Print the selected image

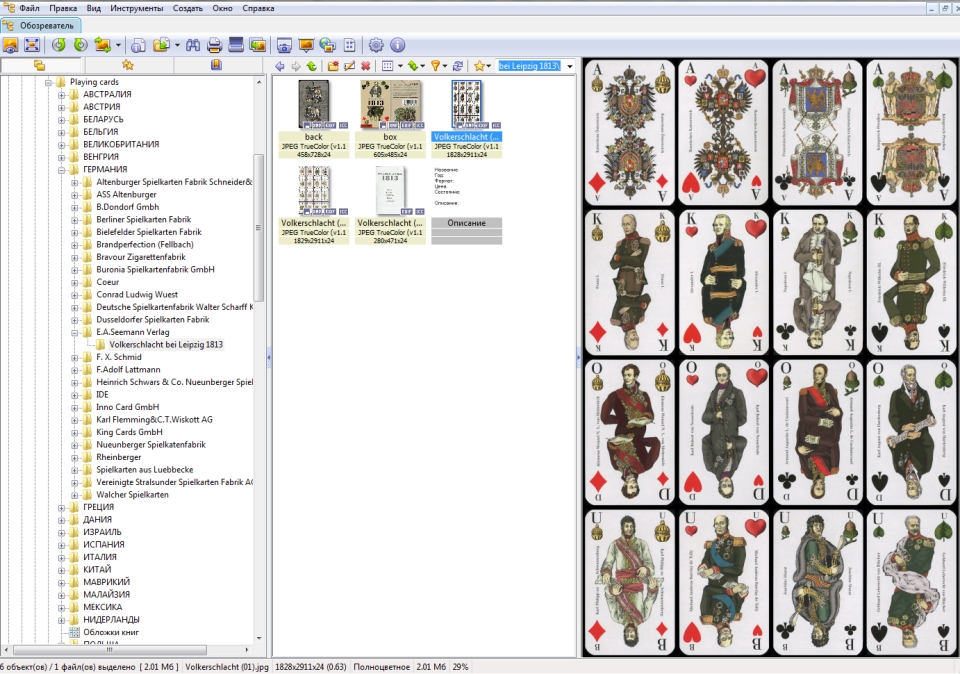click(214, 45)
